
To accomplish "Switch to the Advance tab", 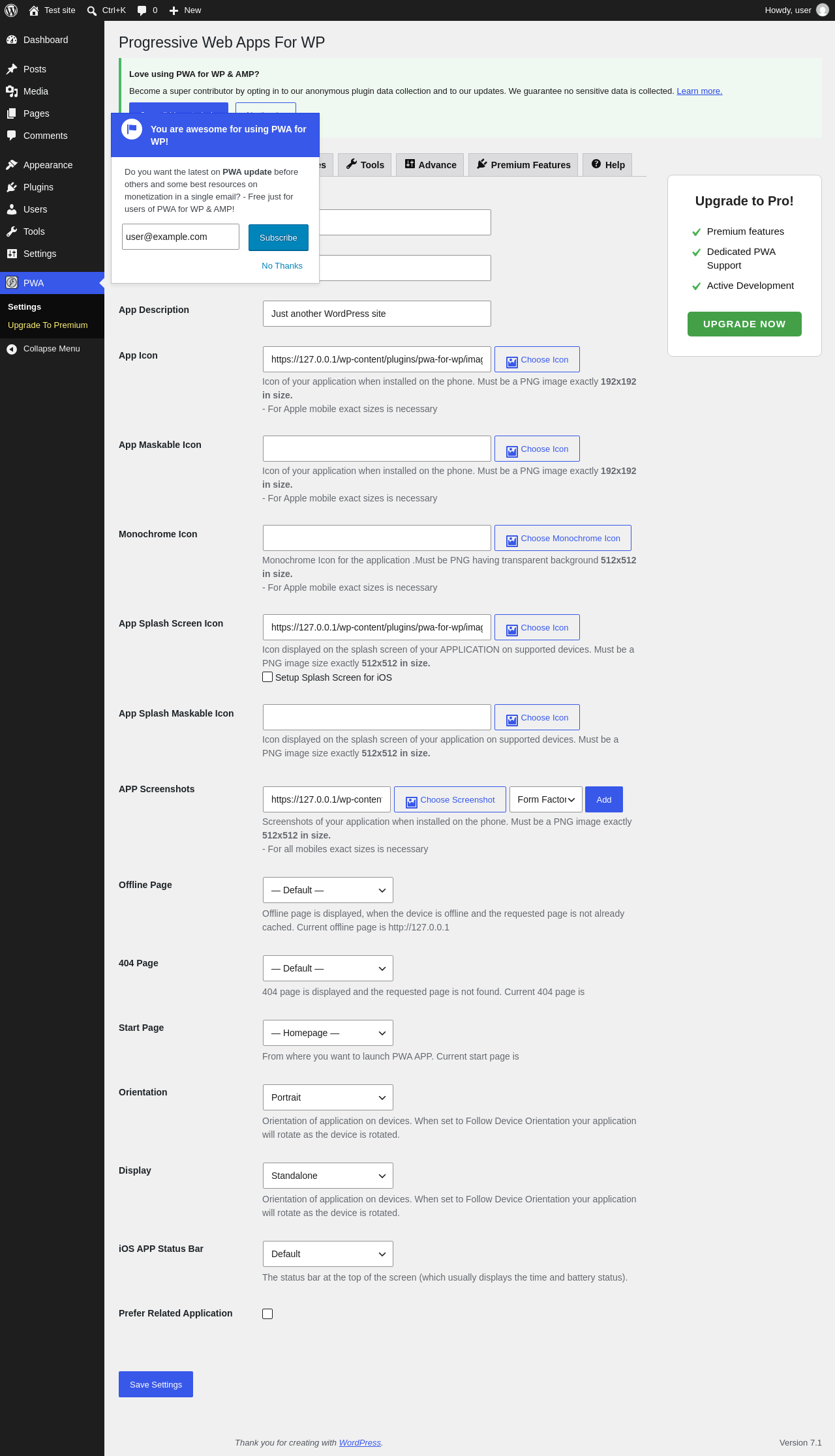I will click(431, 165).
